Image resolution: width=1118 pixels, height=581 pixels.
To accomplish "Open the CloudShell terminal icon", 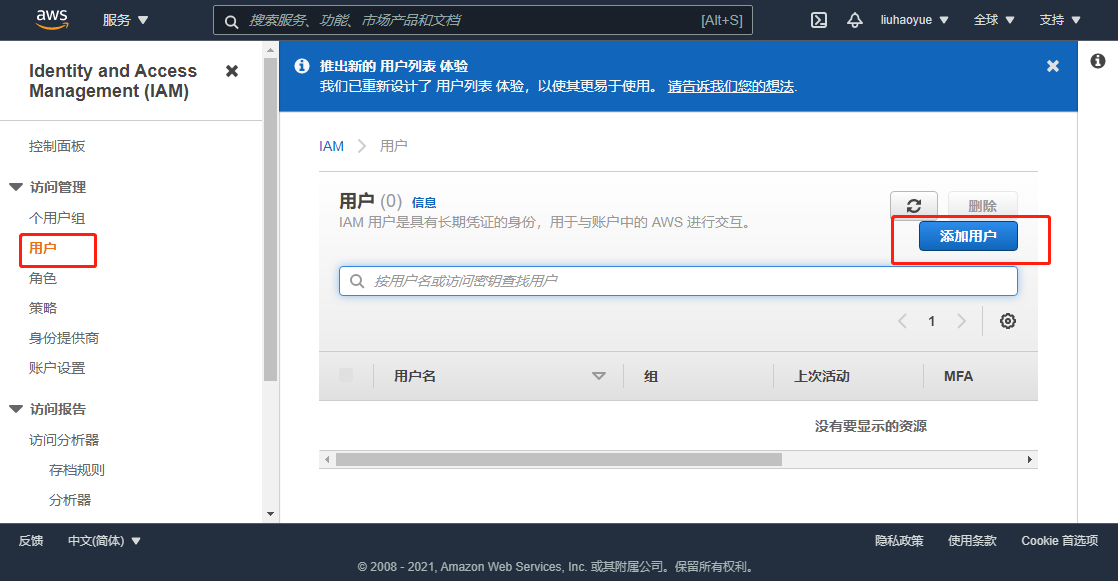I will coord(819,20).
